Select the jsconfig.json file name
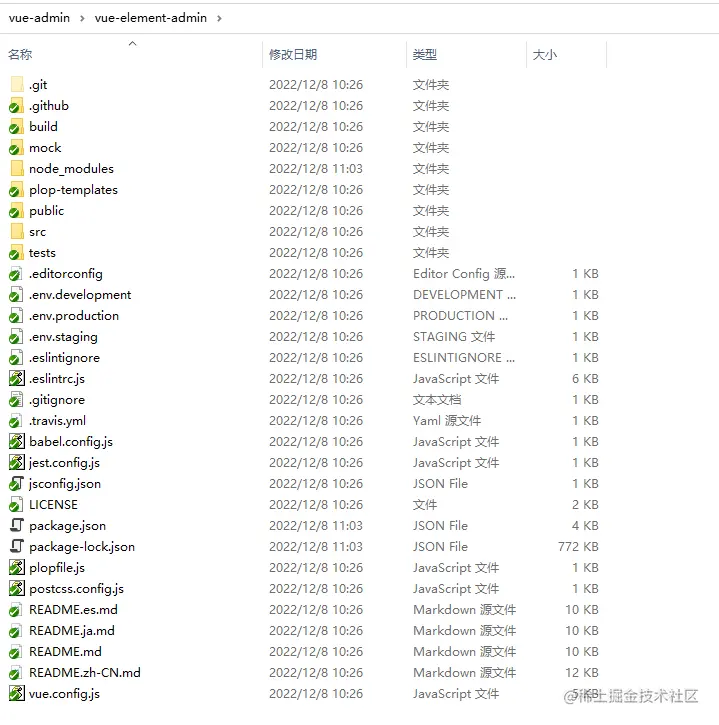 click(x=65, y=484)
